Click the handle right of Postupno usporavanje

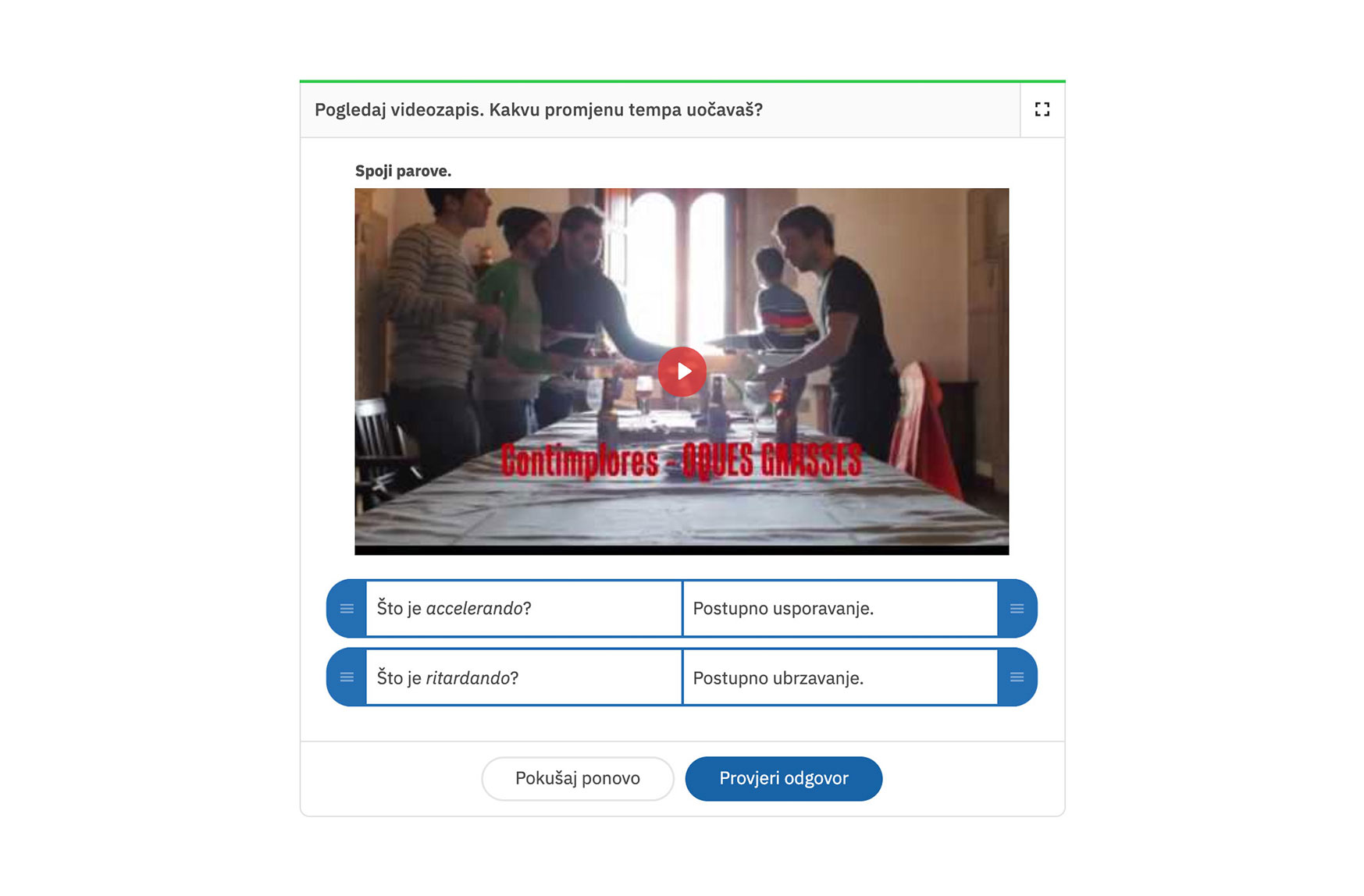pos(1017,609)
